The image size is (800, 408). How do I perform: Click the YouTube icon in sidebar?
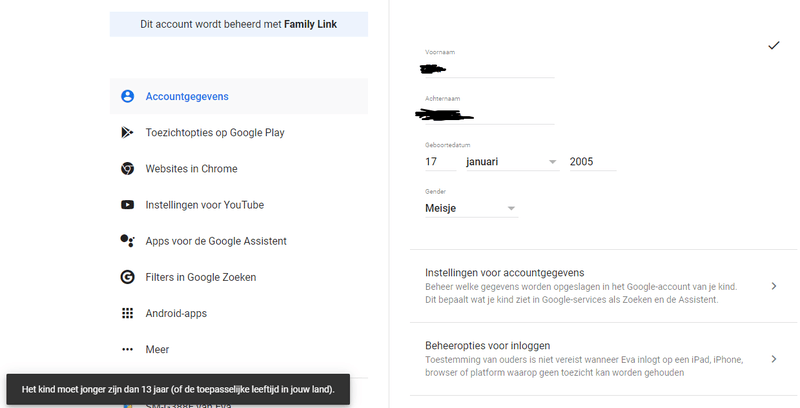[127, 205]
